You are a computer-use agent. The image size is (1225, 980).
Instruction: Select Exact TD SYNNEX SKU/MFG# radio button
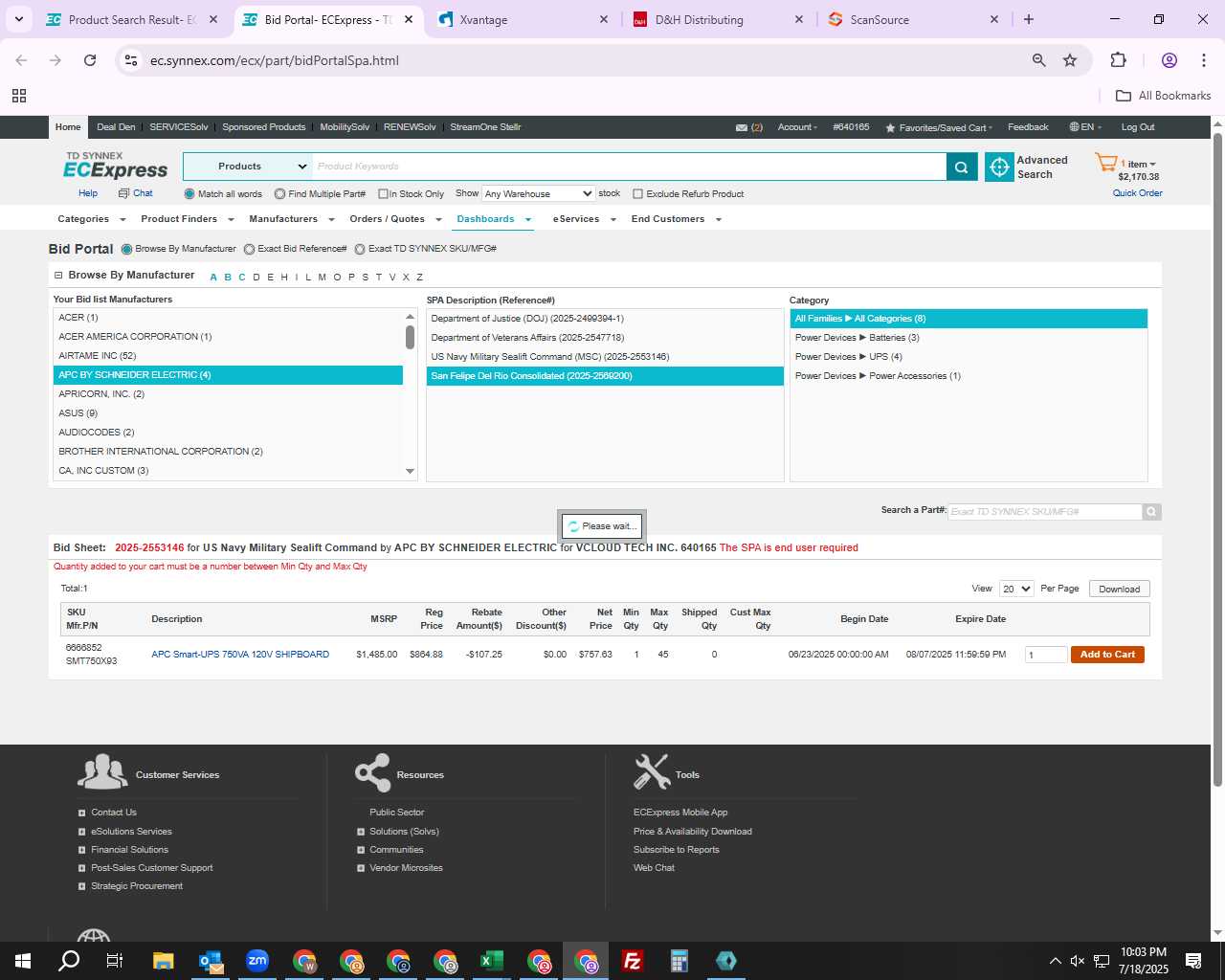coord(360,249)
